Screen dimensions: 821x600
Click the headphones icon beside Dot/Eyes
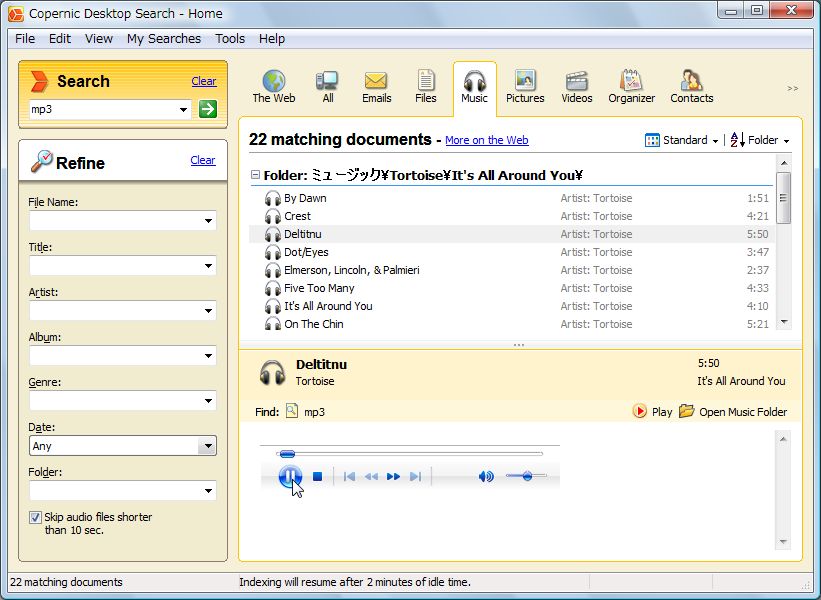273,252
